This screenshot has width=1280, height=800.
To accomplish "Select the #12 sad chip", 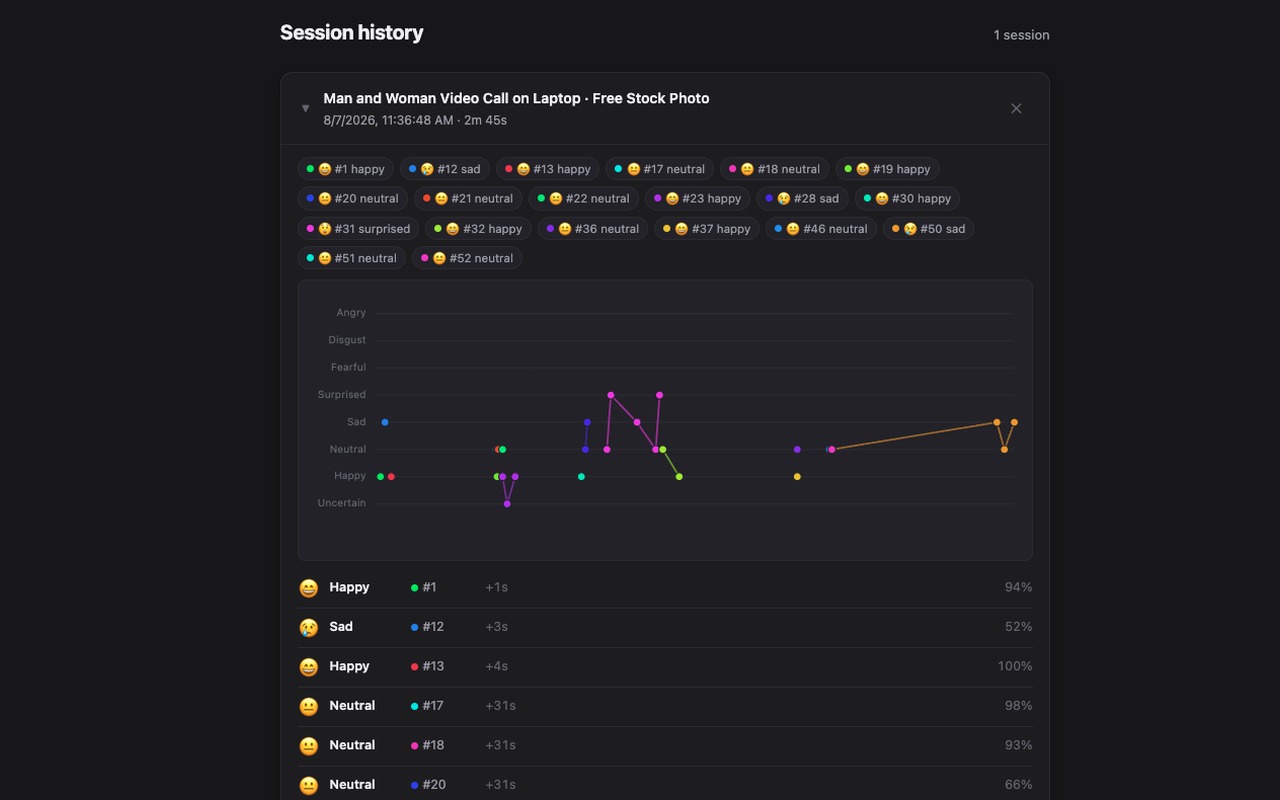I will point(445,169).
